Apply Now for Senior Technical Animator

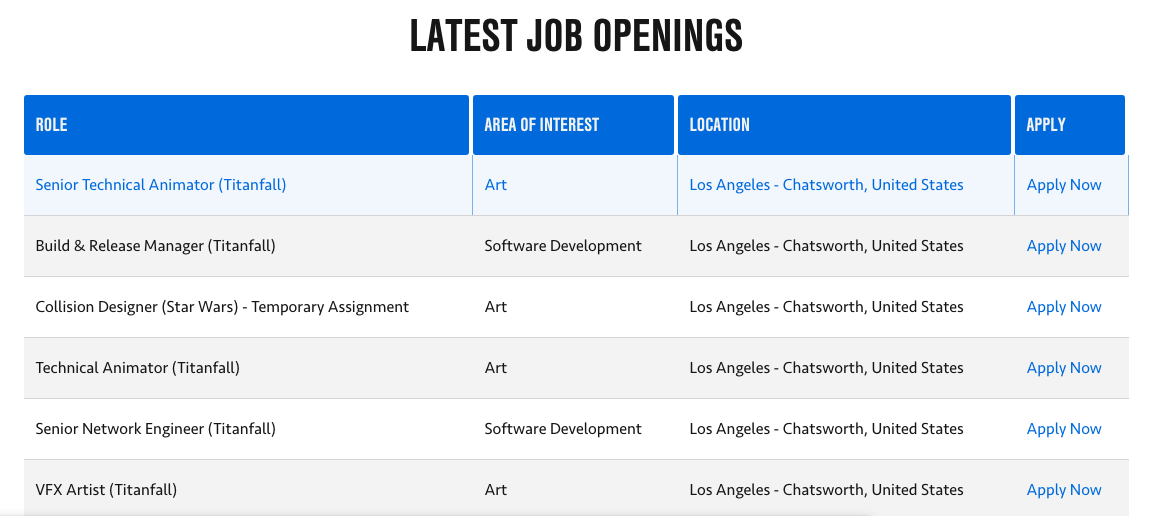[x=1064, y=185]
